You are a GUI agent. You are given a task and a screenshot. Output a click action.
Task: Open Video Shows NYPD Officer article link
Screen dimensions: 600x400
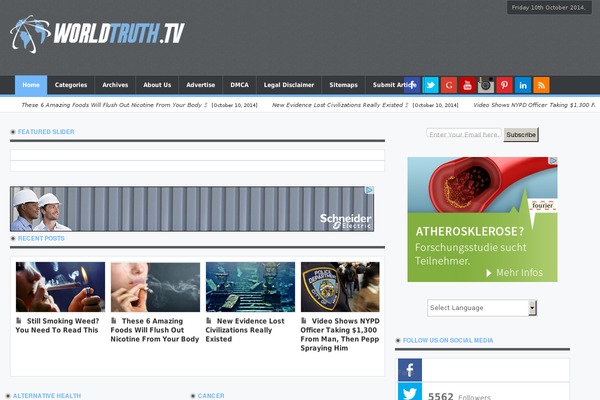pos(340,335)
